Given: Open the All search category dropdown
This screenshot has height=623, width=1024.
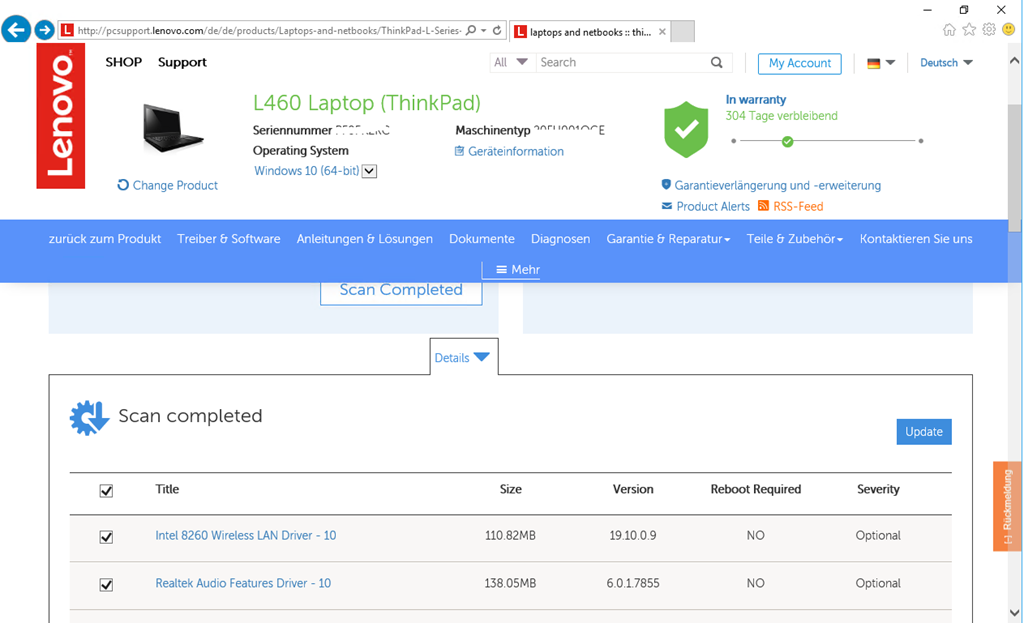Looking at the screenshot, I should coord(511,62).
